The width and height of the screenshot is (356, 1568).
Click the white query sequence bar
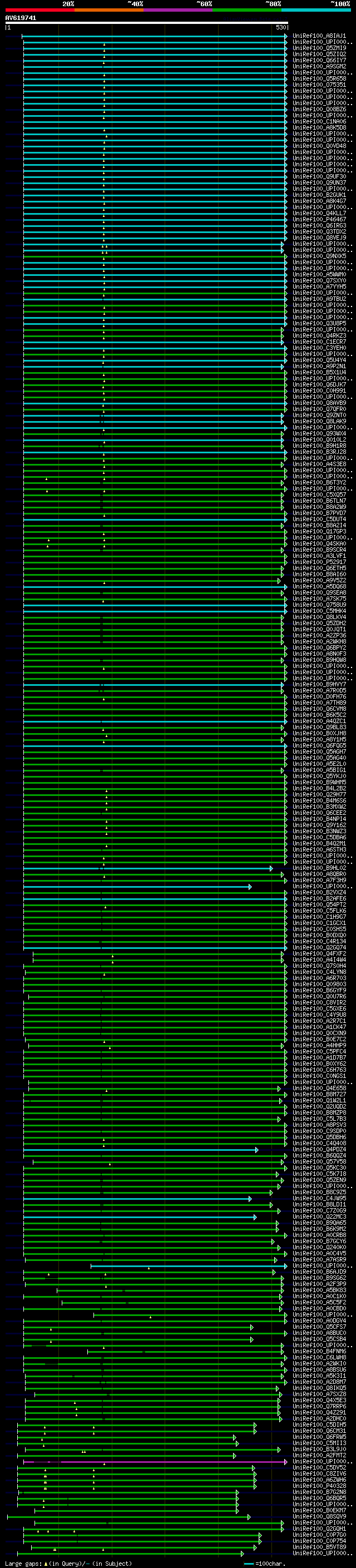(147, 22)
